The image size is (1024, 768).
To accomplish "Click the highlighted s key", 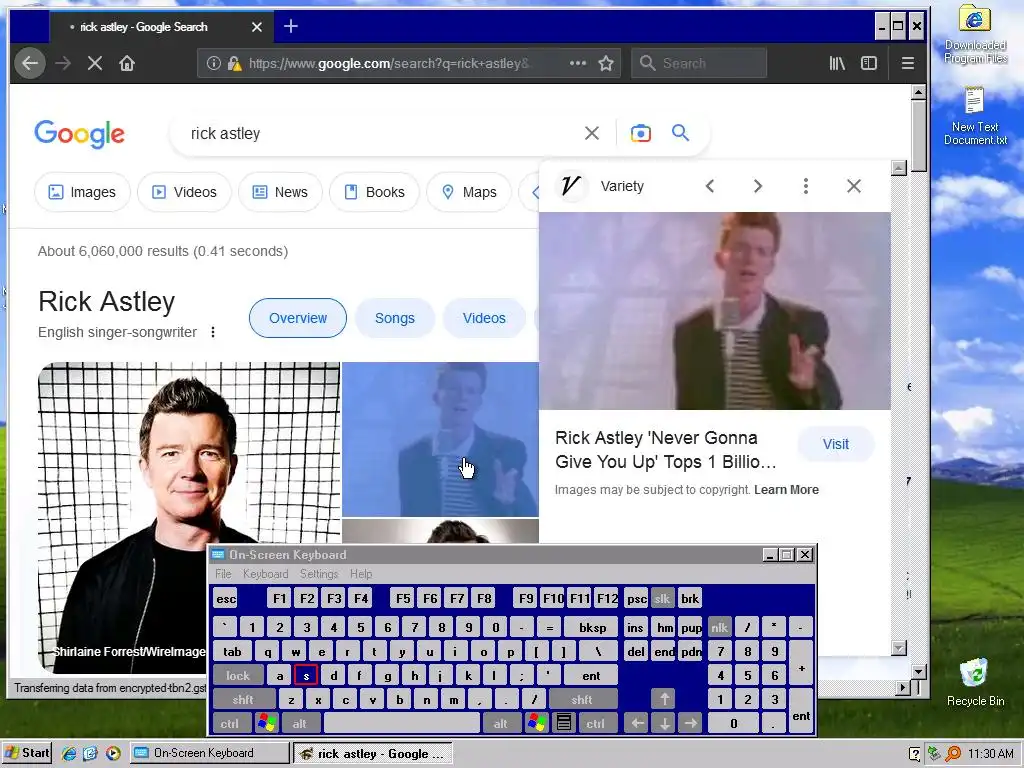I will point(306,675).
